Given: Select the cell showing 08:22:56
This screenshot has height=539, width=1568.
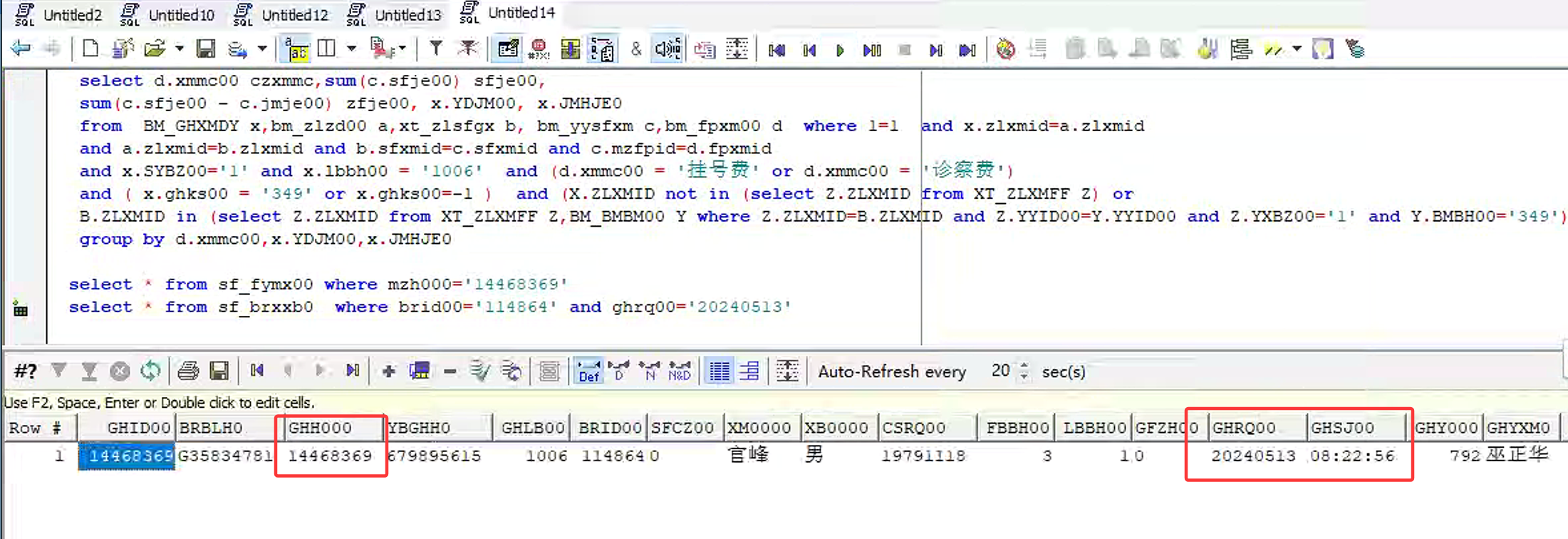Looking at the screenshot, I should (1352, 456).
